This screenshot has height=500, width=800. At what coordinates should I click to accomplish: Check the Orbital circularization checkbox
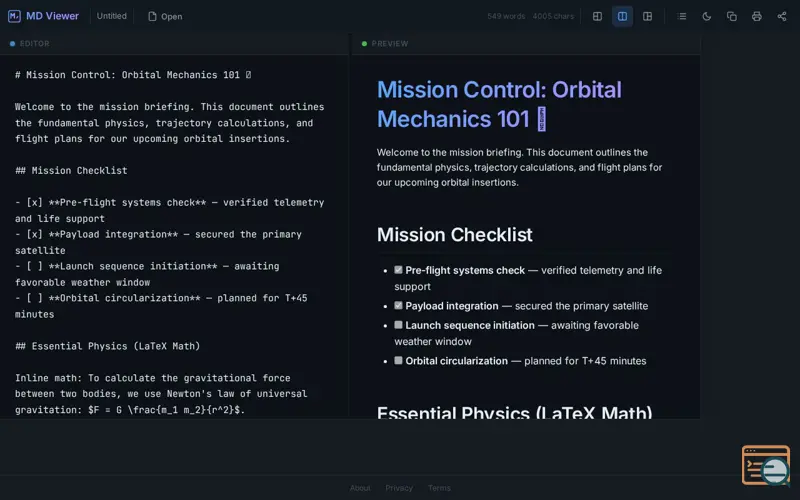(398, 361)
